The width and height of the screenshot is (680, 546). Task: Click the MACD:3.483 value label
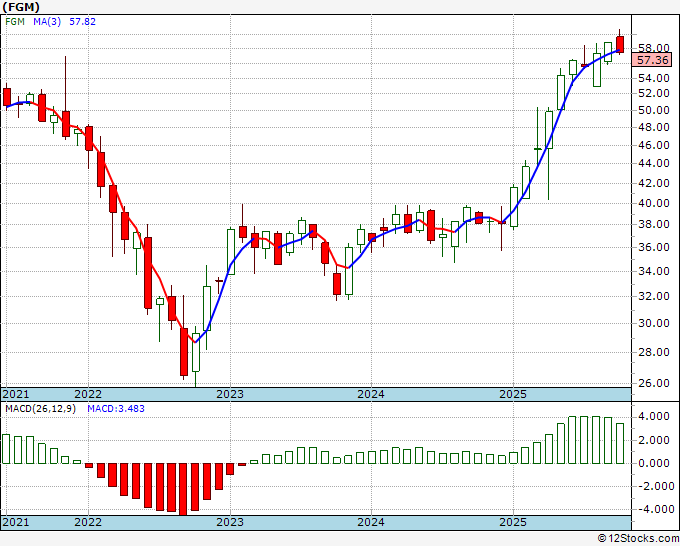tap(116, 409)
